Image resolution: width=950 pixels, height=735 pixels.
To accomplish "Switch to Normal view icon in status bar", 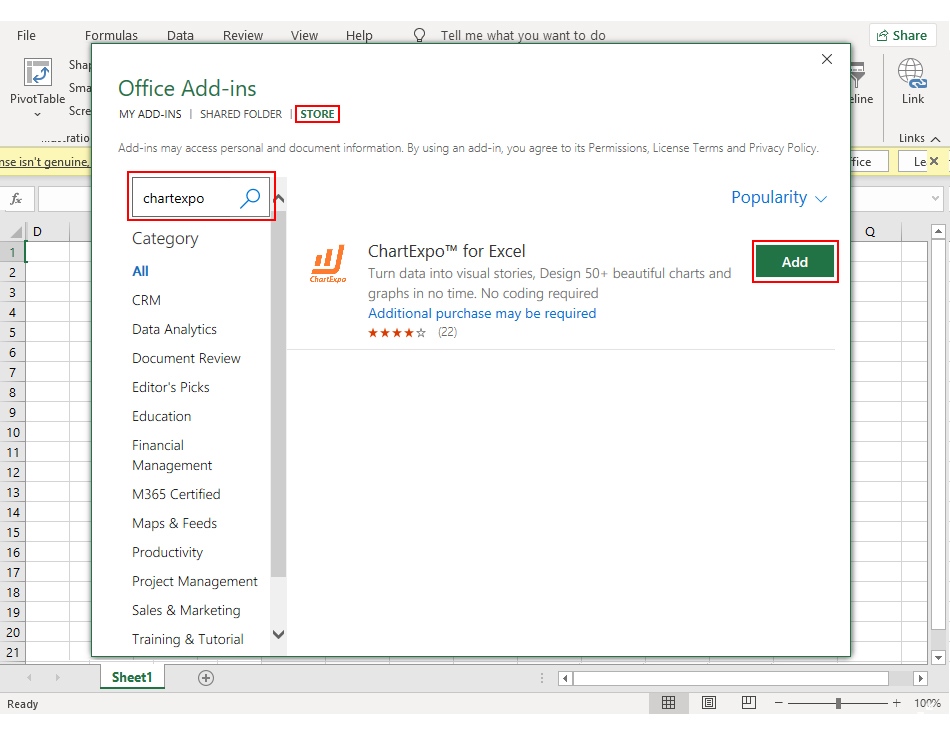I will pyautogui.click(x=668, y=703).
